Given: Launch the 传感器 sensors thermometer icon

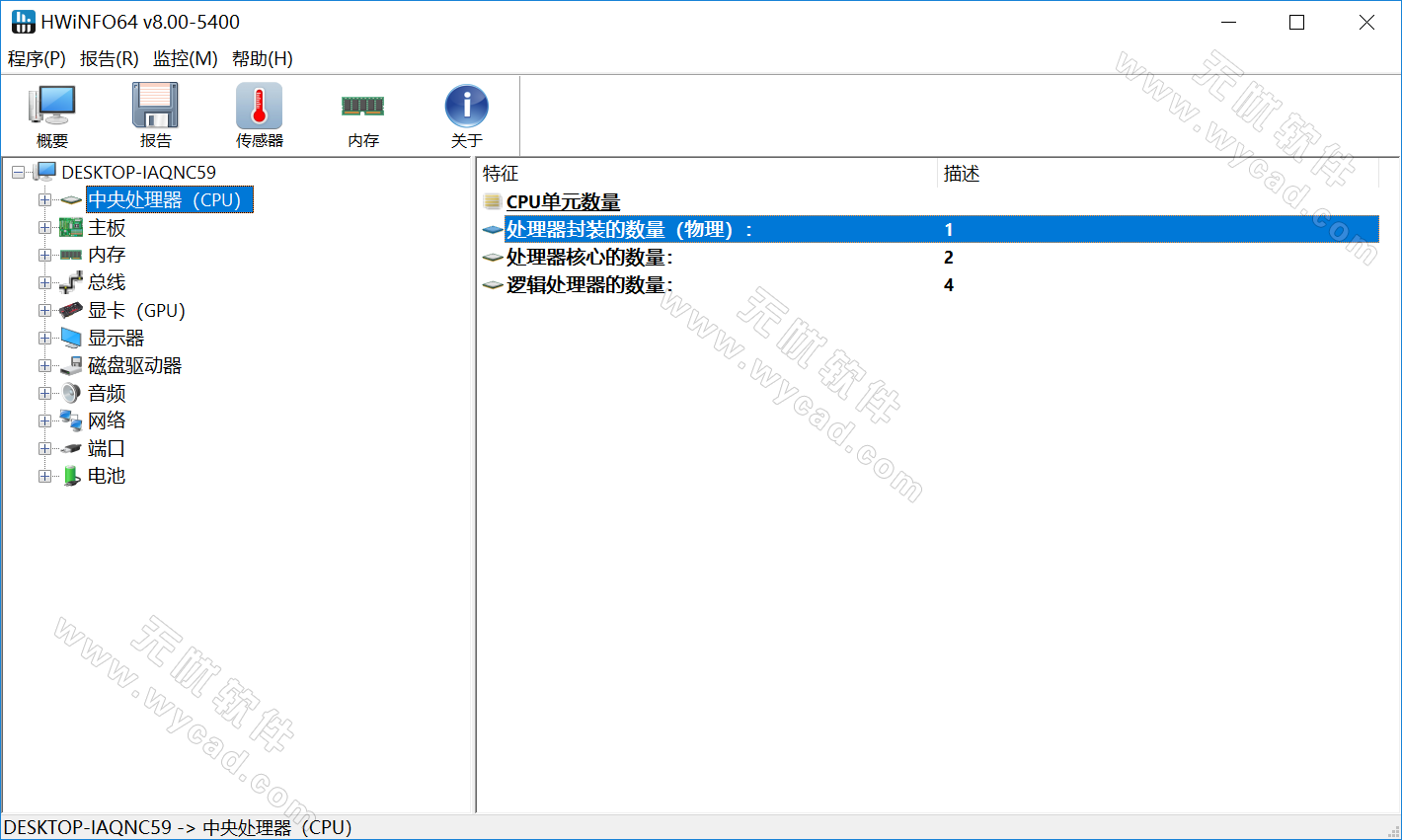Looking at the screenshot, I should (x=259, y=114).
